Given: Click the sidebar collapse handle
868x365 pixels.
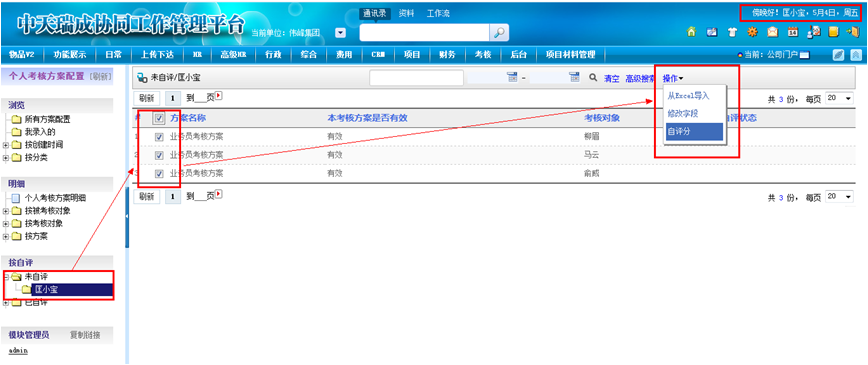Looking at the screenshot, I should 127,216.
